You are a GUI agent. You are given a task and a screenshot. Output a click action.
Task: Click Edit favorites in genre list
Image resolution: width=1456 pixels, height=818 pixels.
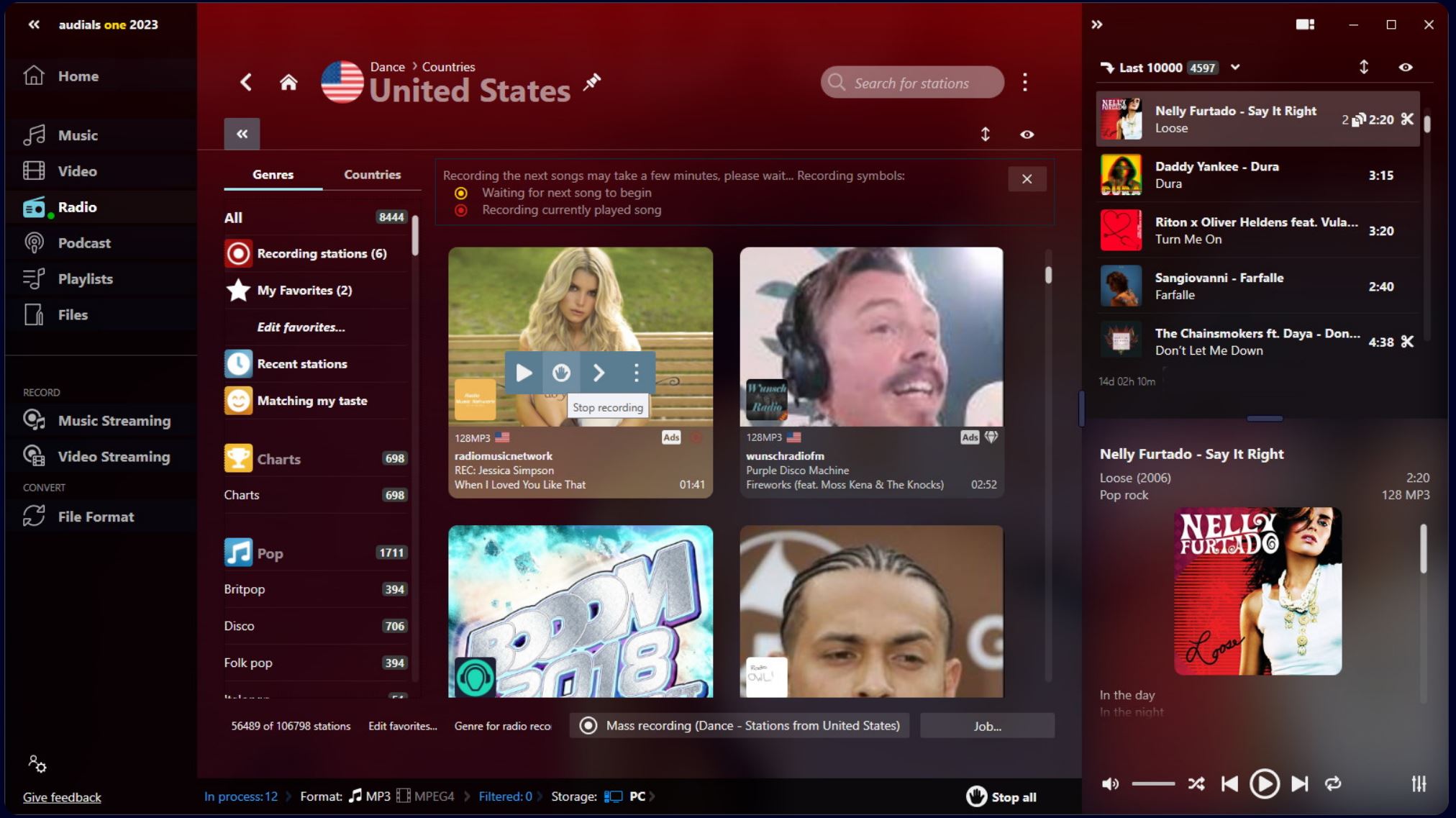tap(301, 327)
